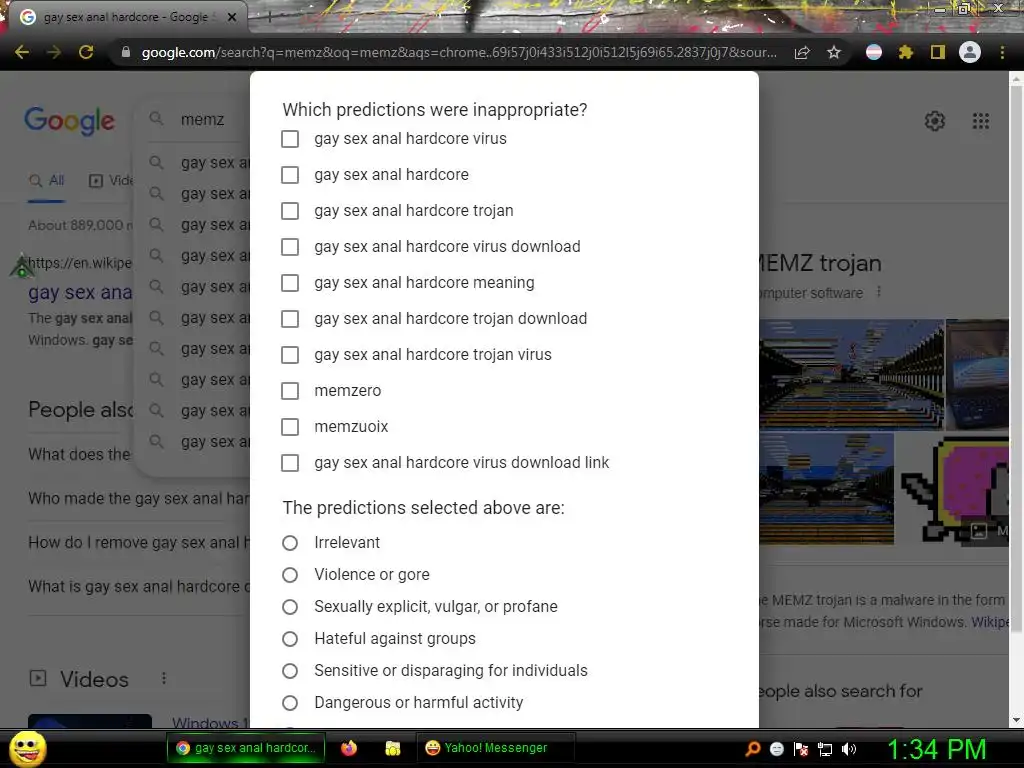Switch to the Videos search tab
1024x768 pixels.
110,181
